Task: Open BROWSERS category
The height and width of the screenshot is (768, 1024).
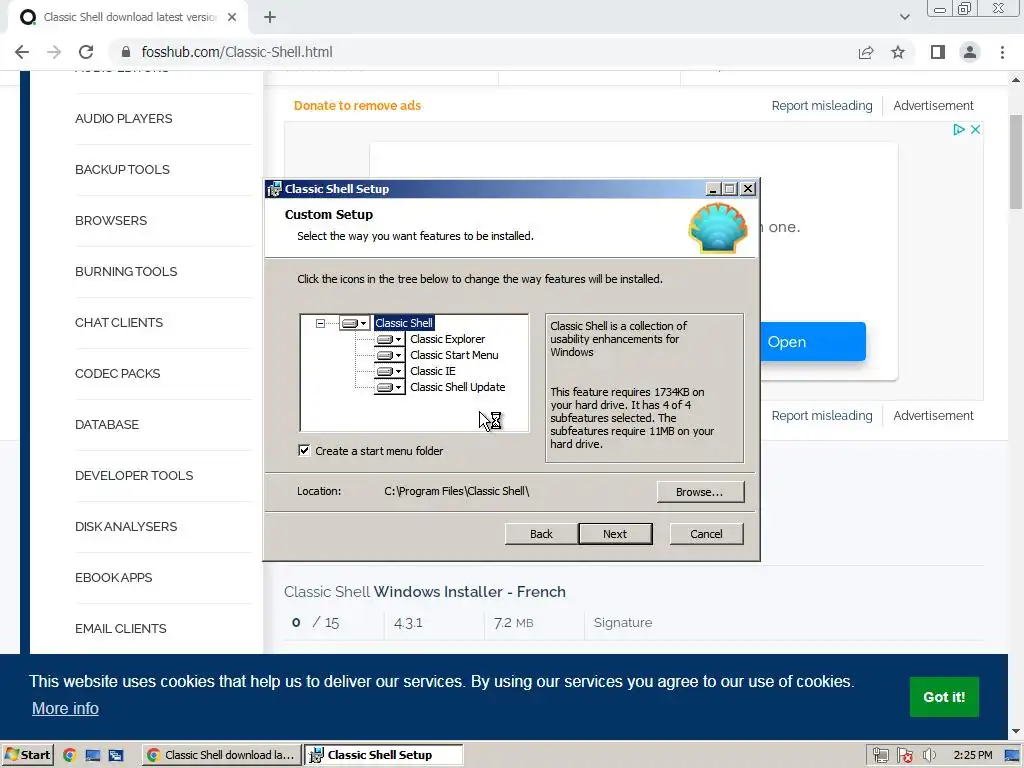Action: coord(111,221)
